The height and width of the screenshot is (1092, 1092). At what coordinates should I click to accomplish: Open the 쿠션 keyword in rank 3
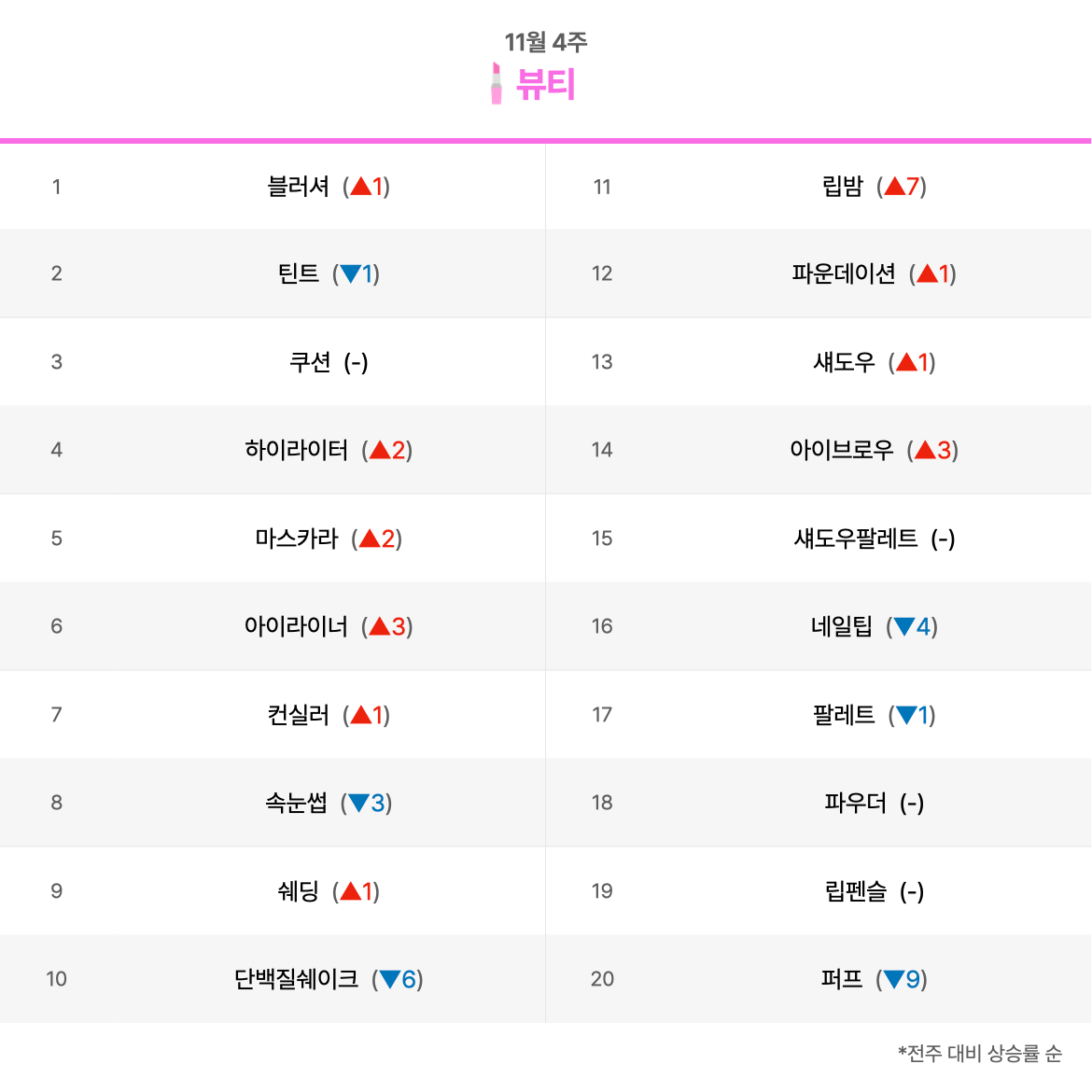click(x=310, y=362)
